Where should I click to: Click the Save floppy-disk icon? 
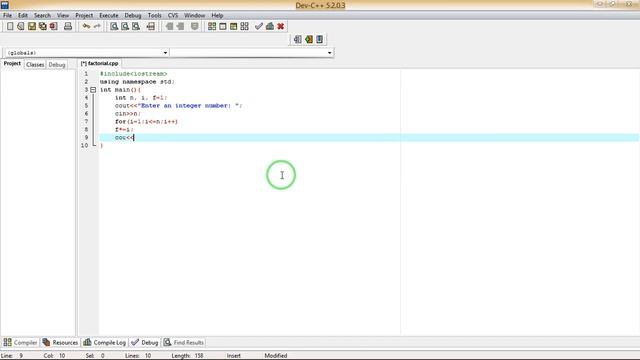32,27
